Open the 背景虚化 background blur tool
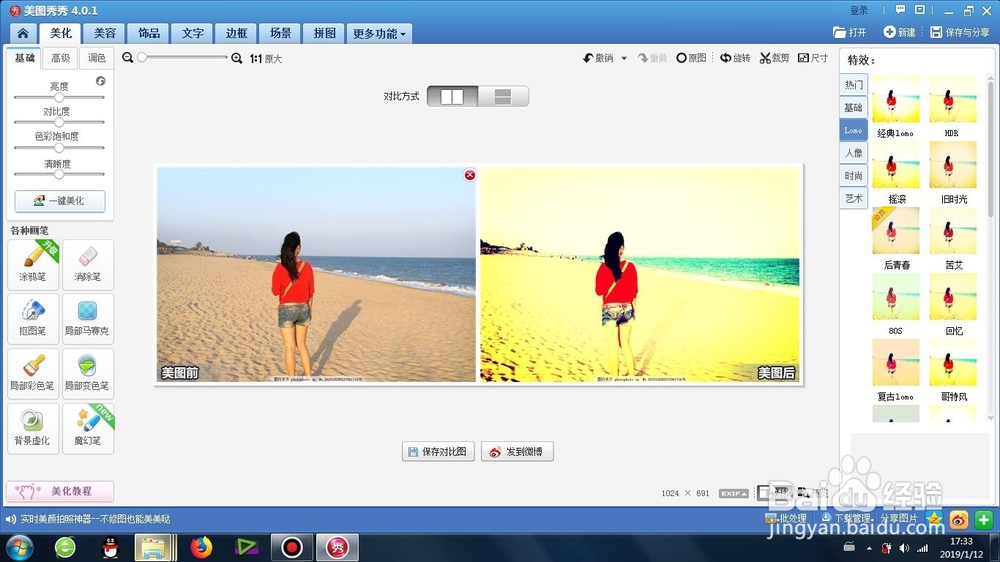Viewport: 1000px width, 562px height. click(x=33, y=428)
